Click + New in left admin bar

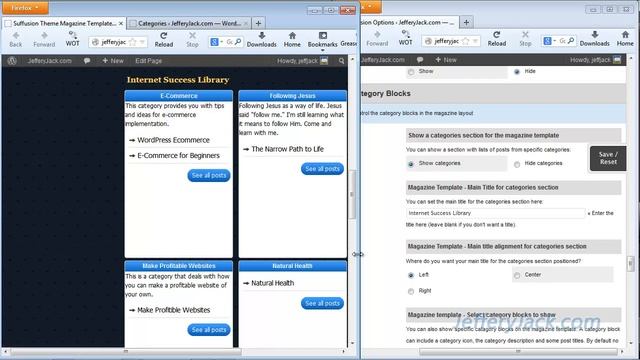click(113, 61)
